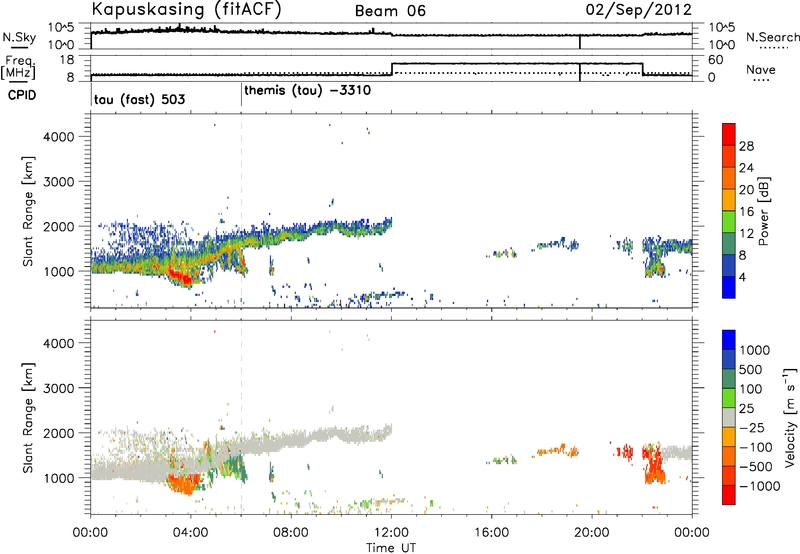This screenshot has height=554, width=800.
Task: Click the 'CPID' label
Action: [x=22, y=95]
